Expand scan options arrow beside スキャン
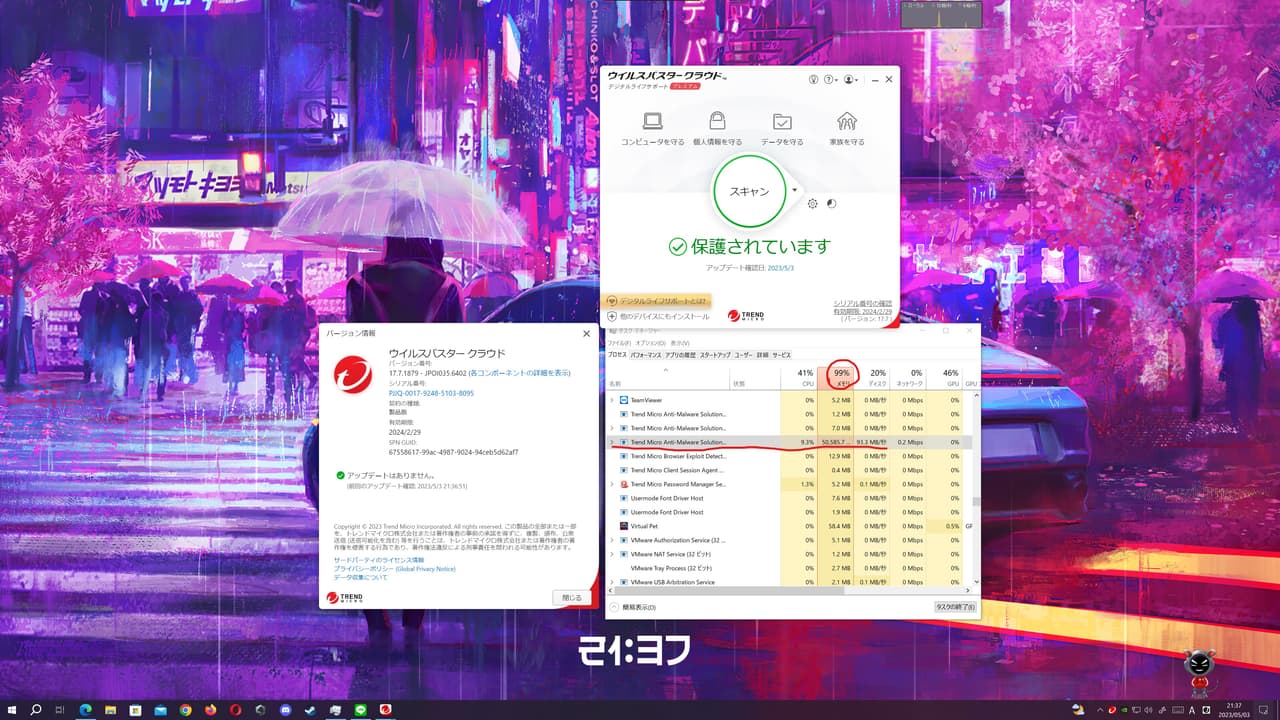 794,189
